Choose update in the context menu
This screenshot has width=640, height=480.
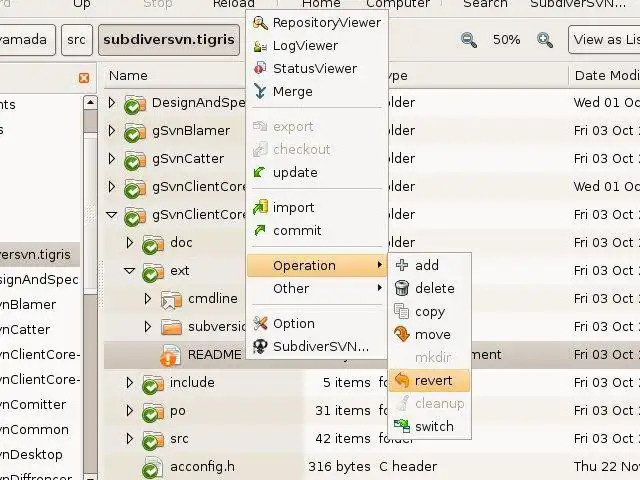click(317, 173)
